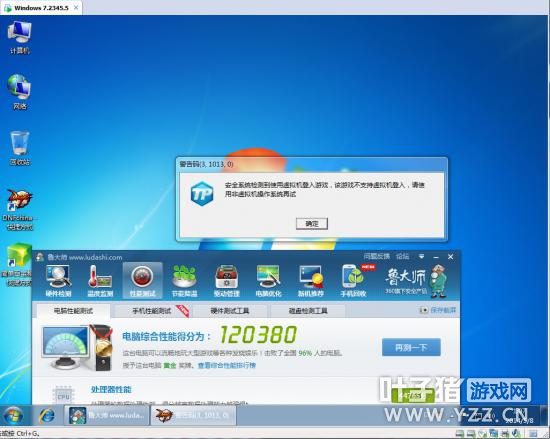Open 驱动管理 driver management tool
This screenshot has height=439, width=550.
tap(227, 281)
